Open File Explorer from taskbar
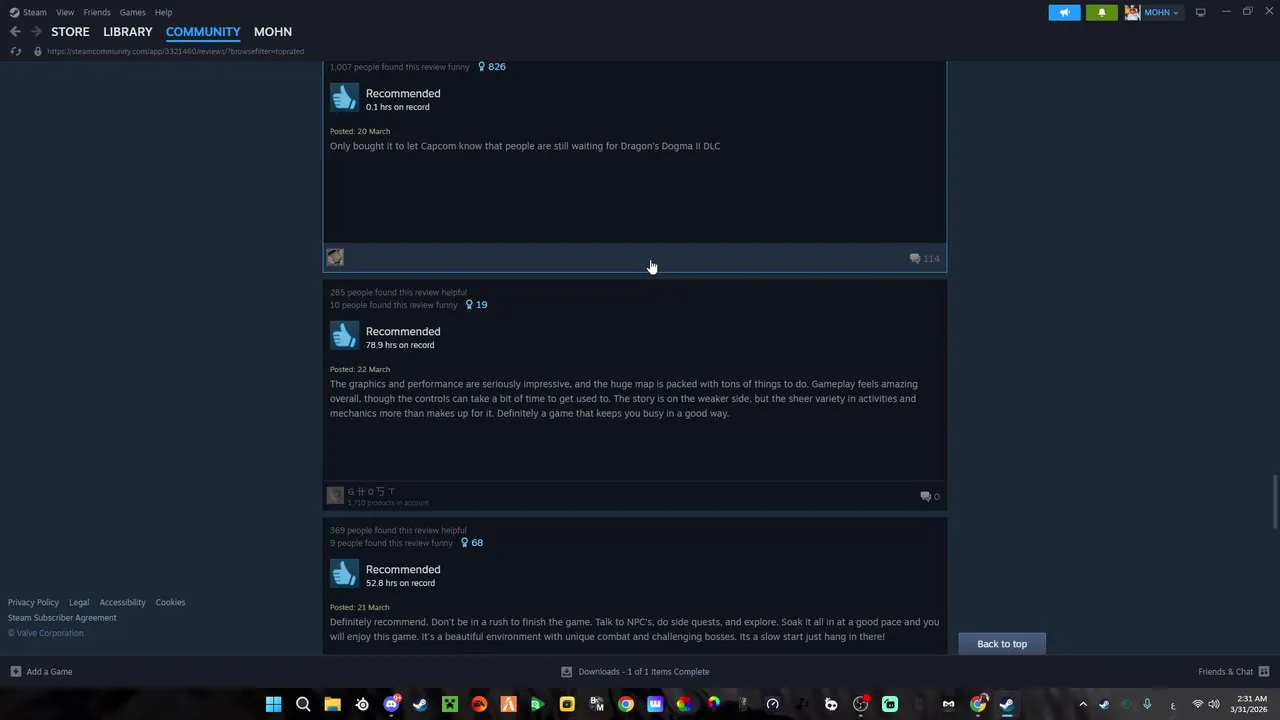Viewport: 1280px width, 720px height. point(332,704)
